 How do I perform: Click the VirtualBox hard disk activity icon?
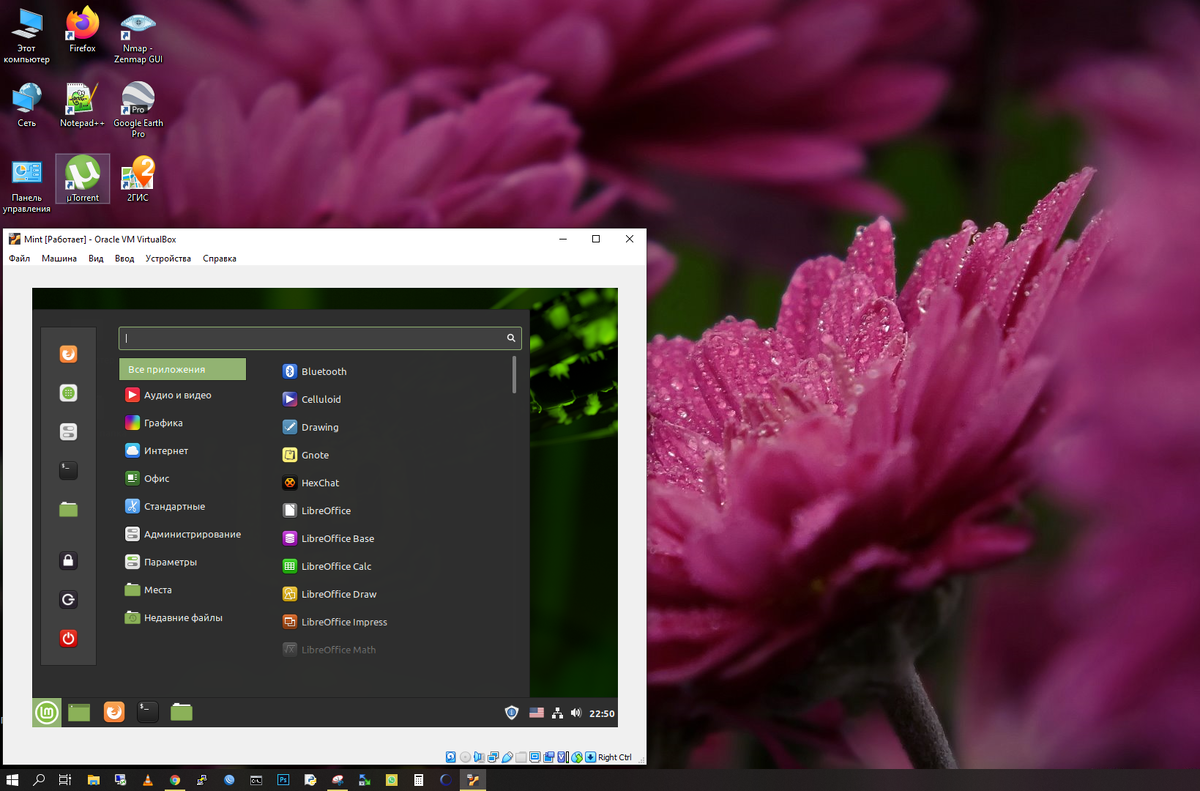click(451, 757)
